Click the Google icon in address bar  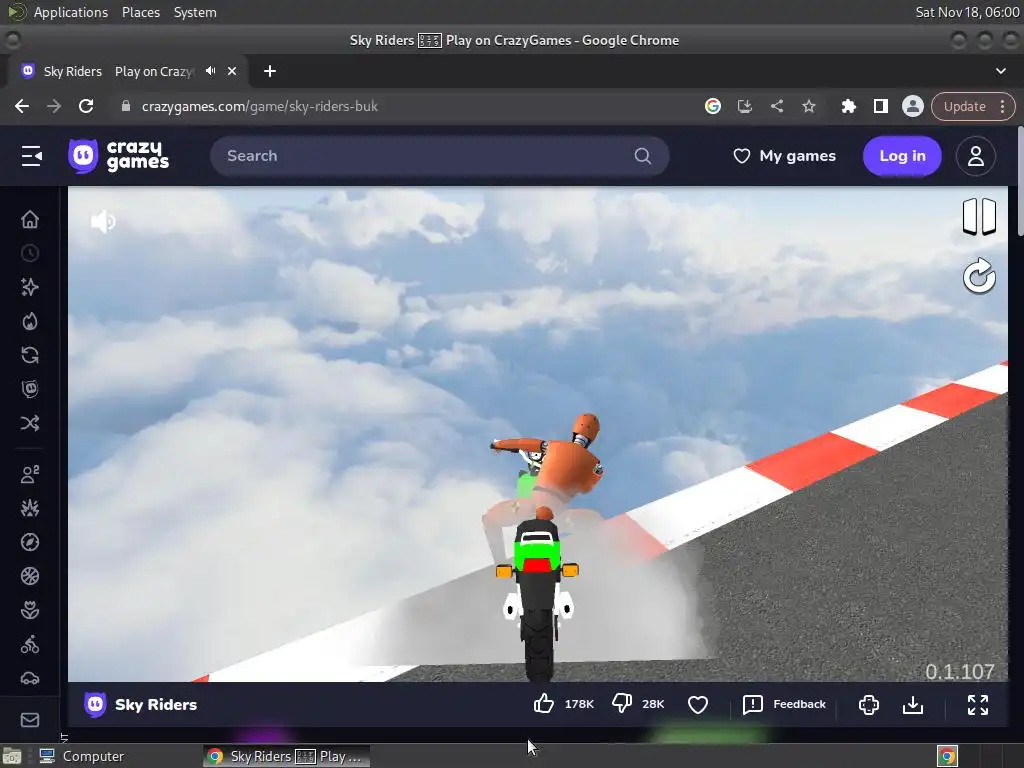point(712,106)
